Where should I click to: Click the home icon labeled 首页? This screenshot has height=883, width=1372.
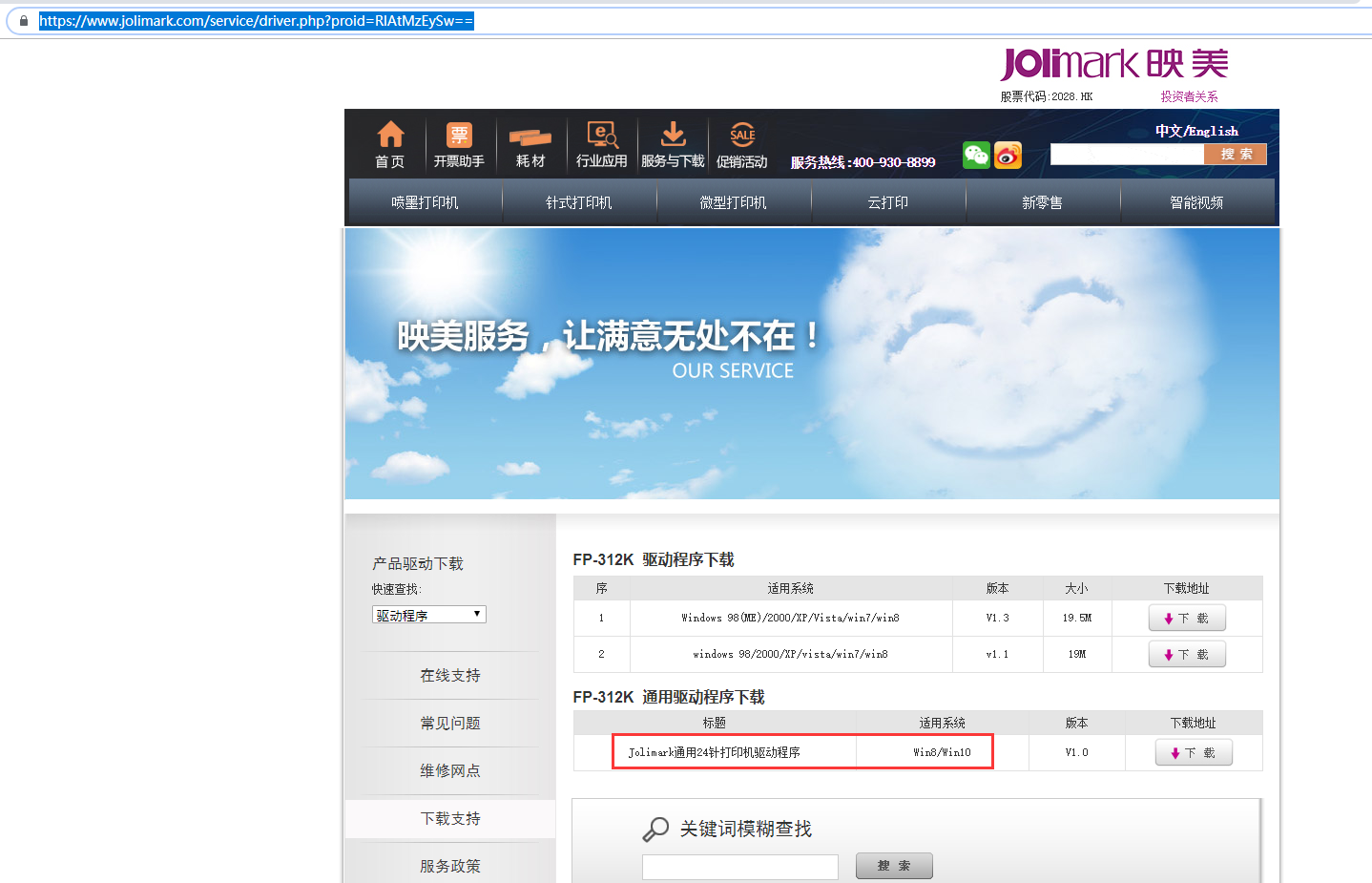coord(390,145)
